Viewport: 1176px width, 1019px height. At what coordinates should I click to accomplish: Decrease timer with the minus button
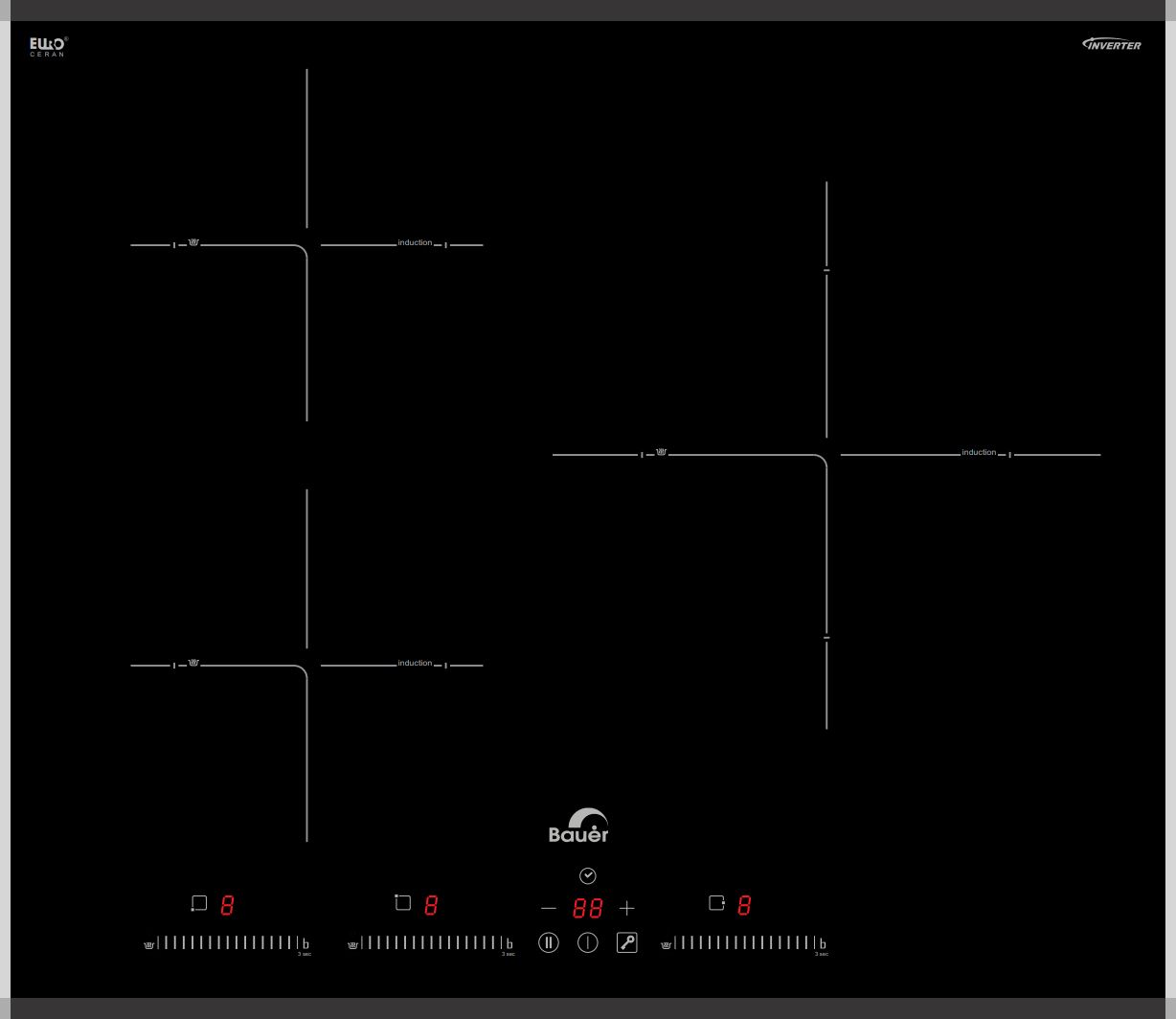(x=549, y=908)
